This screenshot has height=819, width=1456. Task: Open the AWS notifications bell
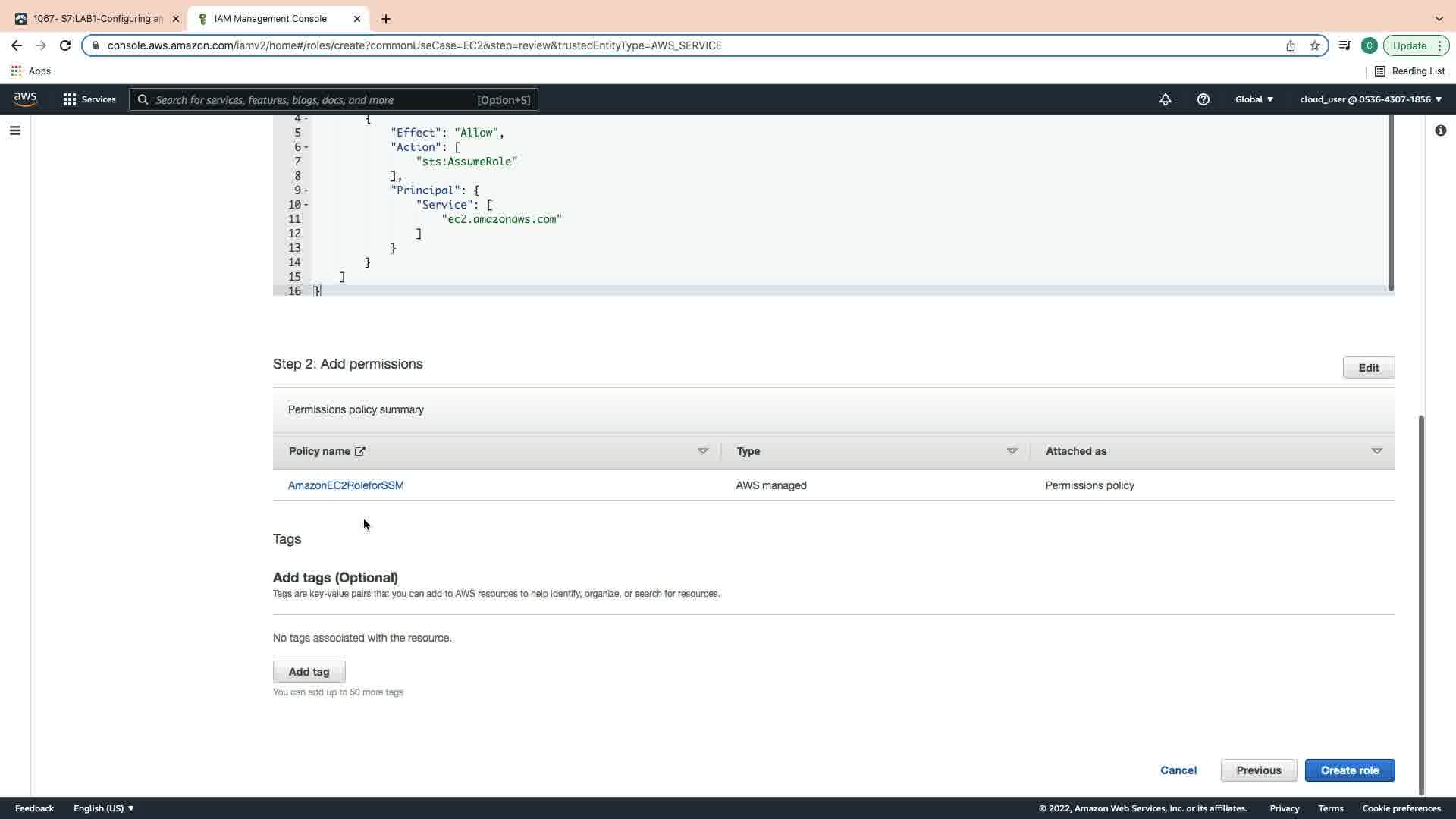coord(1166,99)
